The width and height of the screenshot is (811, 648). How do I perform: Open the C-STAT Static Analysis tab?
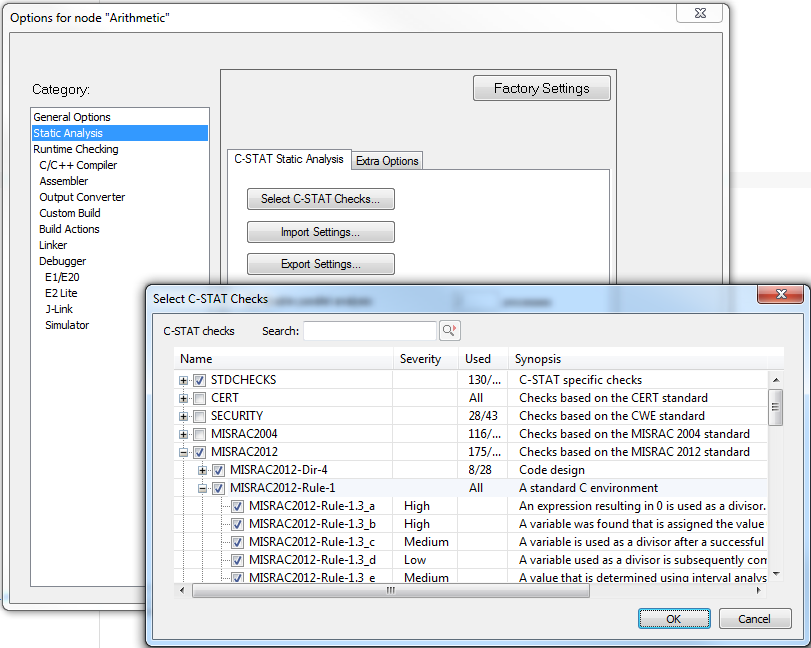[289, 159]
